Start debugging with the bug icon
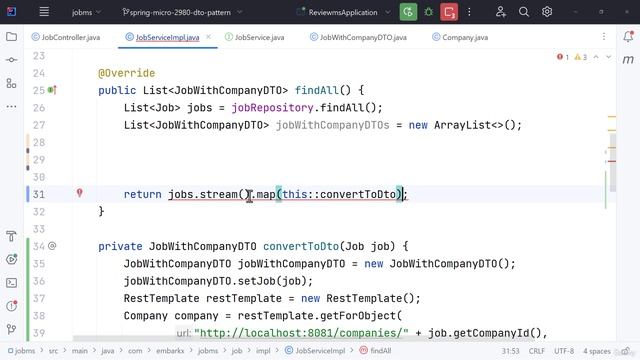640x360 pixels. [x=429, y=12]
